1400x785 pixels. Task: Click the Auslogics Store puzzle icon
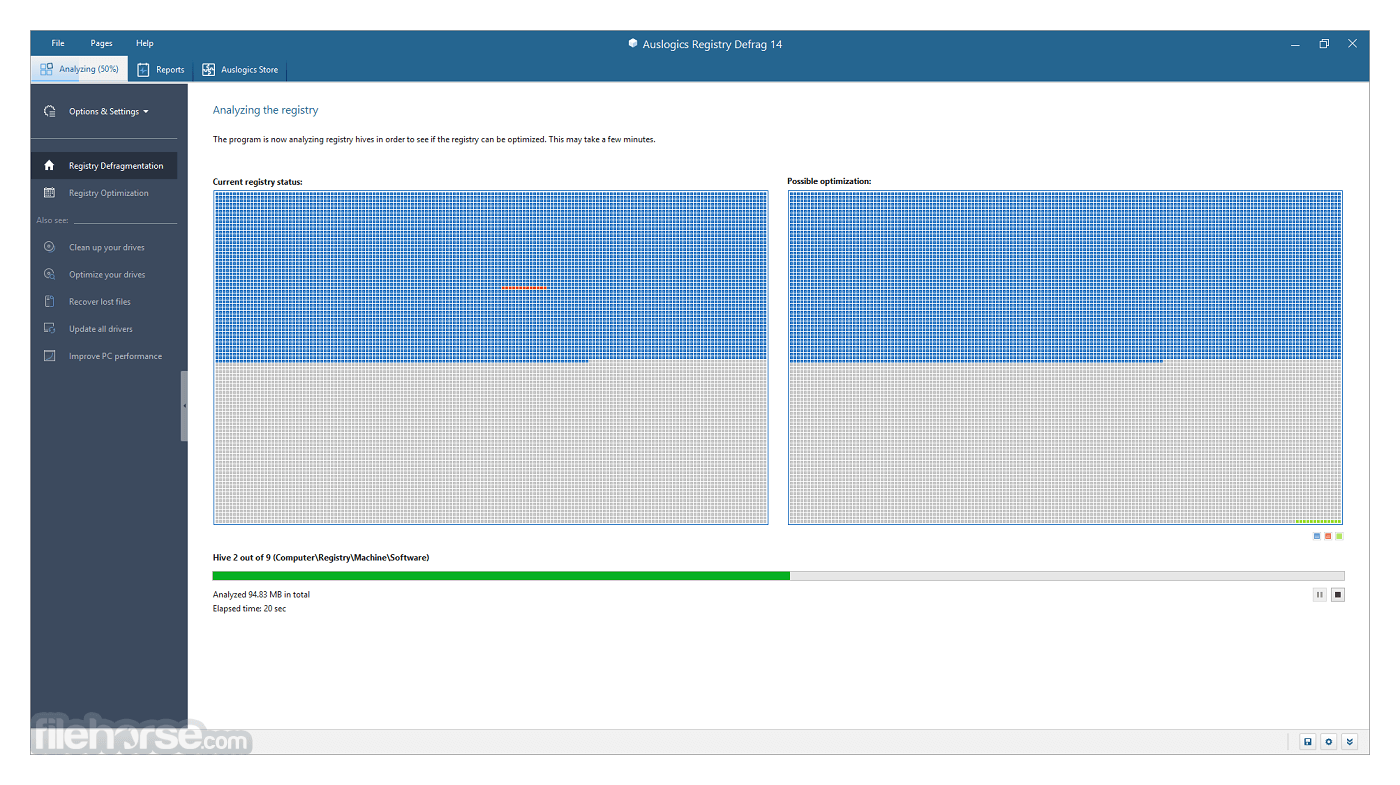pos(208,70)
